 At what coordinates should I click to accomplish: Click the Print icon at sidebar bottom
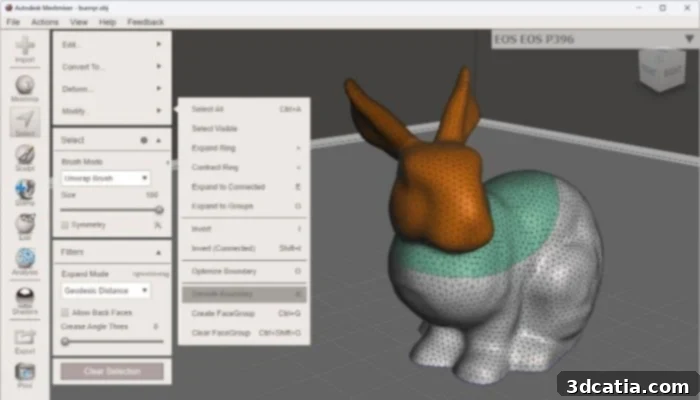point(25,375)
